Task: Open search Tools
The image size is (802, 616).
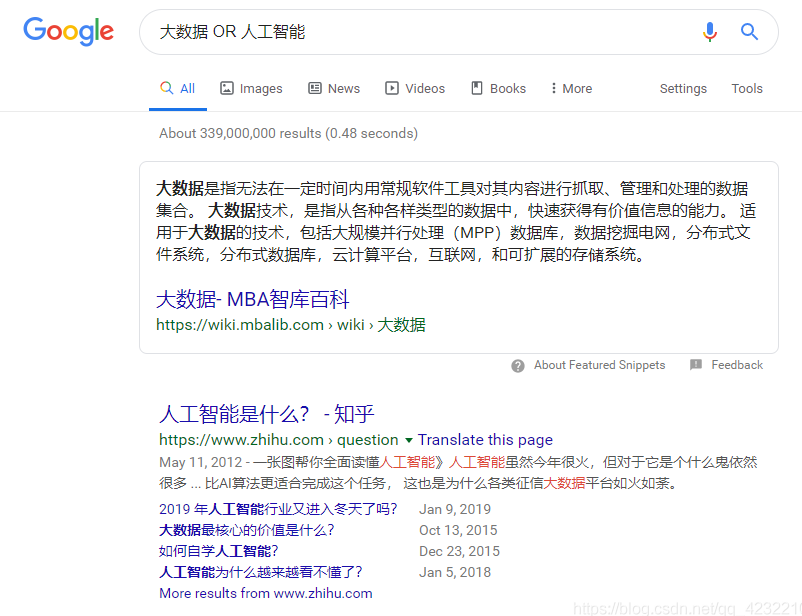Action: coord(747,89)
